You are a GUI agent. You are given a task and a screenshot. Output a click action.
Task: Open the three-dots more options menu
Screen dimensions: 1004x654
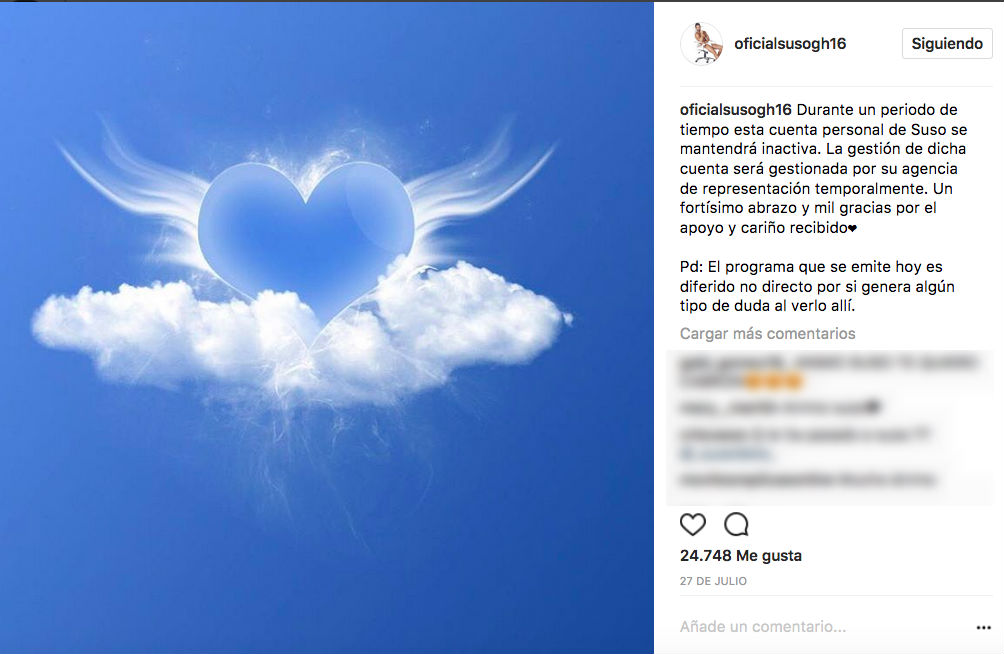pos(984,628)
